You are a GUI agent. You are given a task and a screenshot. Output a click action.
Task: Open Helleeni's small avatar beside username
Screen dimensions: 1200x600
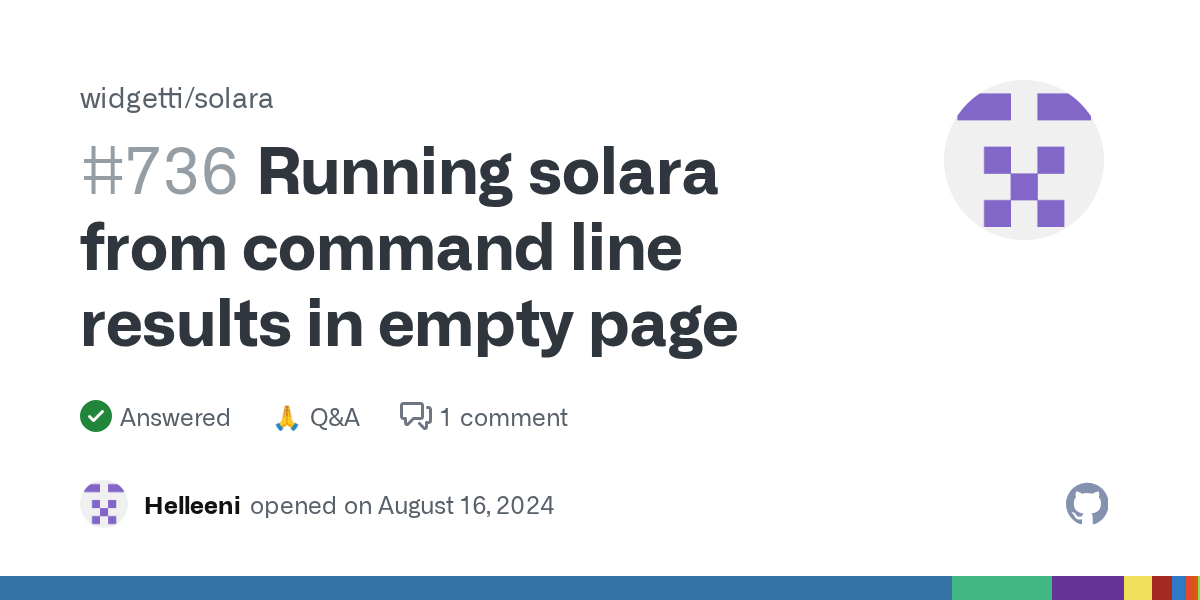pos(104,505)
